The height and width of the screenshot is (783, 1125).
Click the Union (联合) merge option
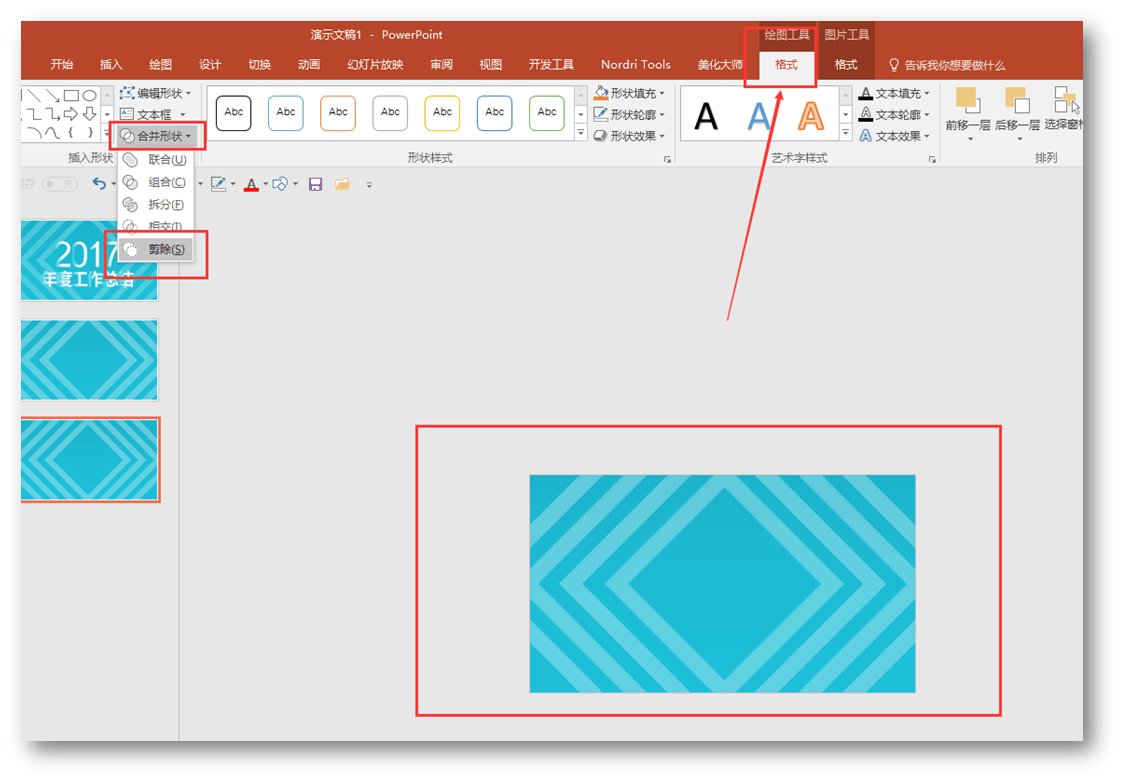(x=156, y=159)
